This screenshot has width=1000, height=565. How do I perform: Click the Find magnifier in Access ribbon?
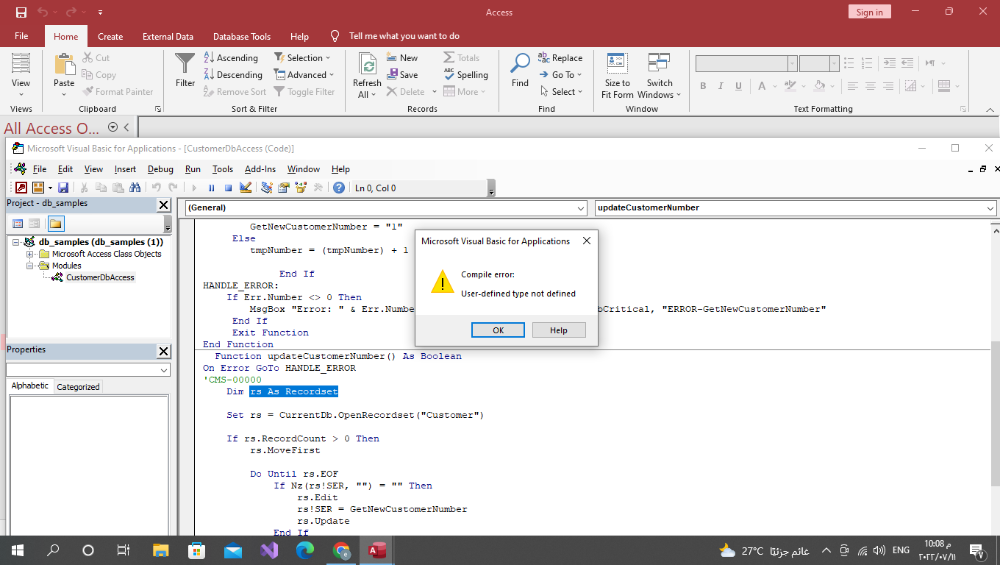[x=520, y=70]
